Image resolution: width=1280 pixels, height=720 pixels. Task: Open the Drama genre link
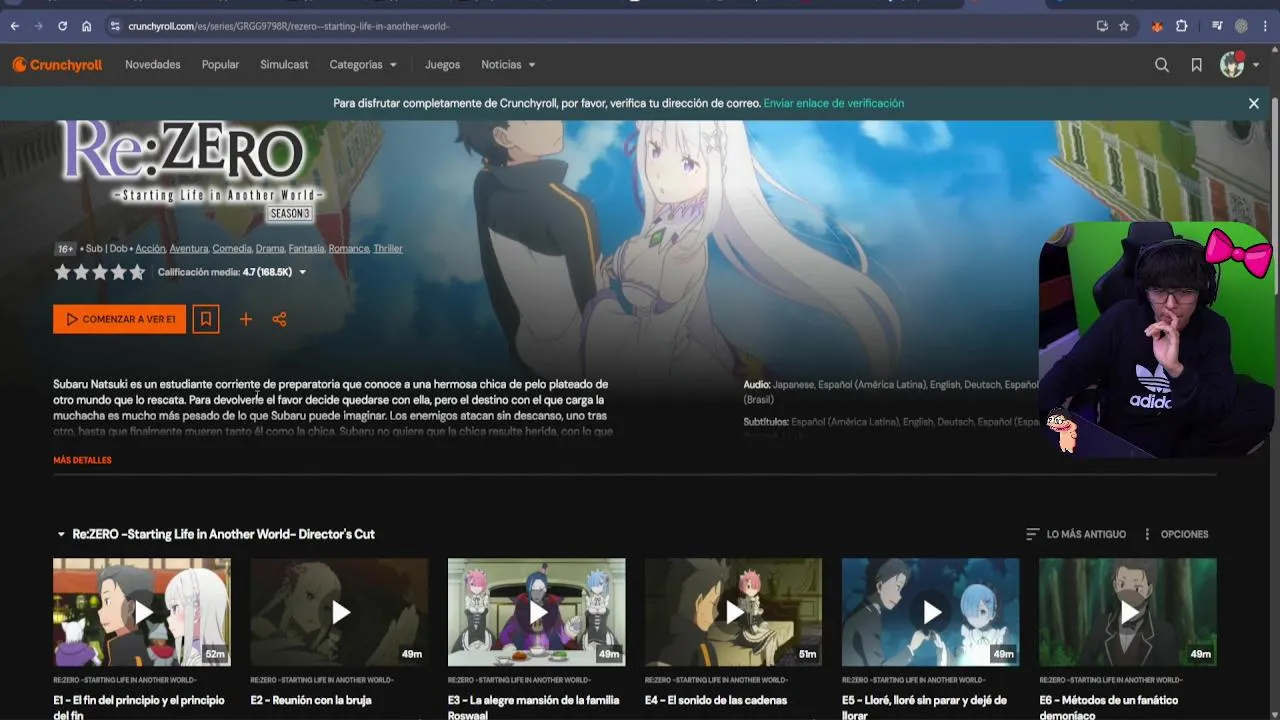pyautogui.click(x=270, y=248)
